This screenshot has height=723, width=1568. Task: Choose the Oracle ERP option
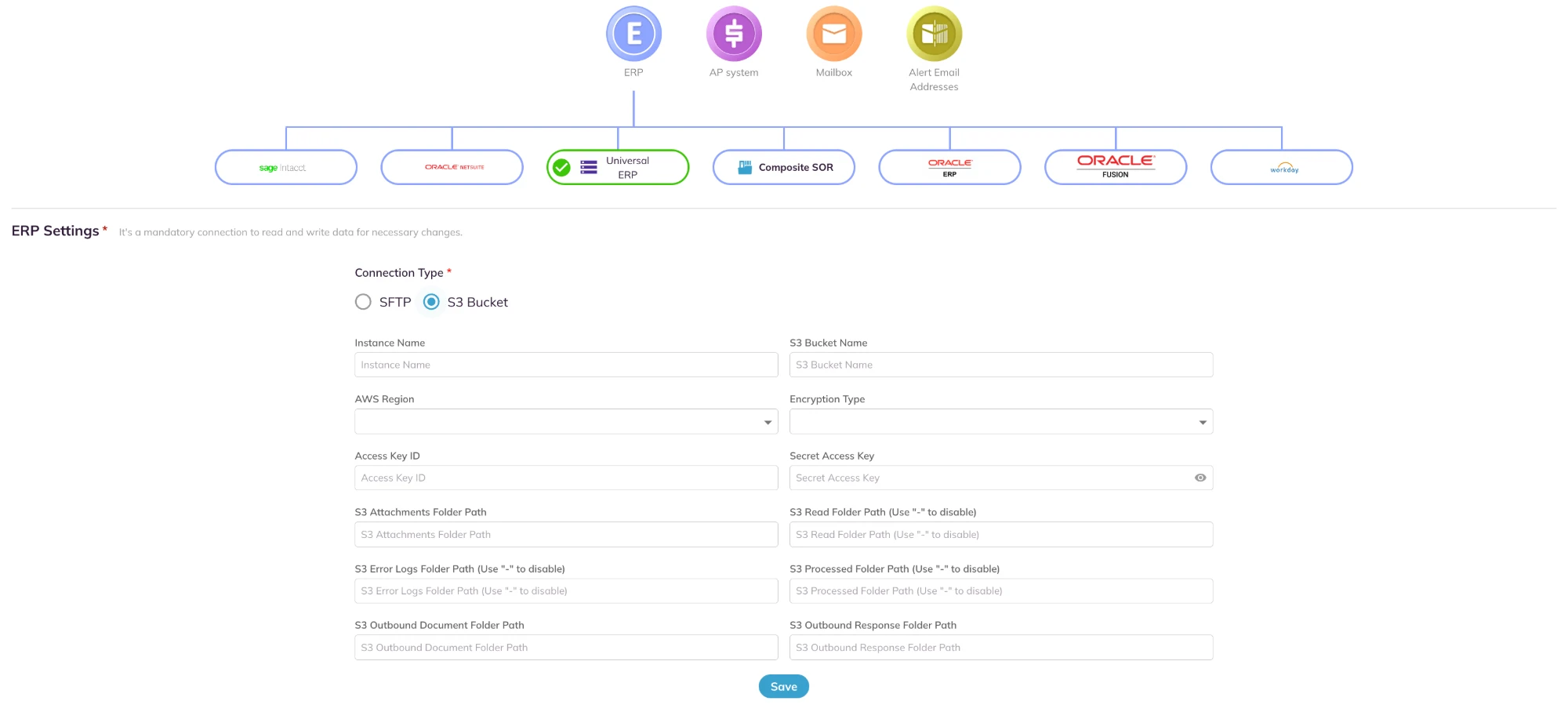coord(950,167)
